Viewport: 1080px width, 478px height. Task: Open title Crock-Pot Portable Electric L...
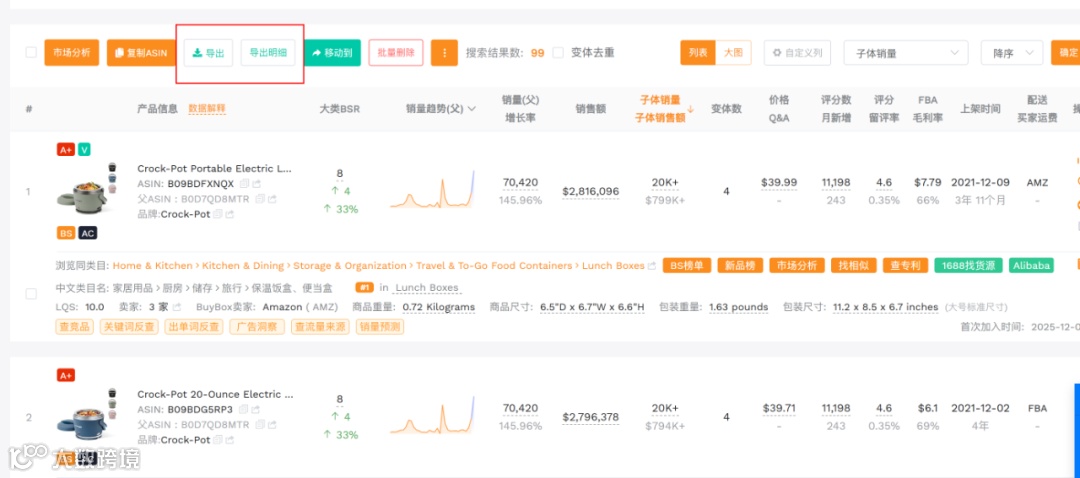point(215,168)
